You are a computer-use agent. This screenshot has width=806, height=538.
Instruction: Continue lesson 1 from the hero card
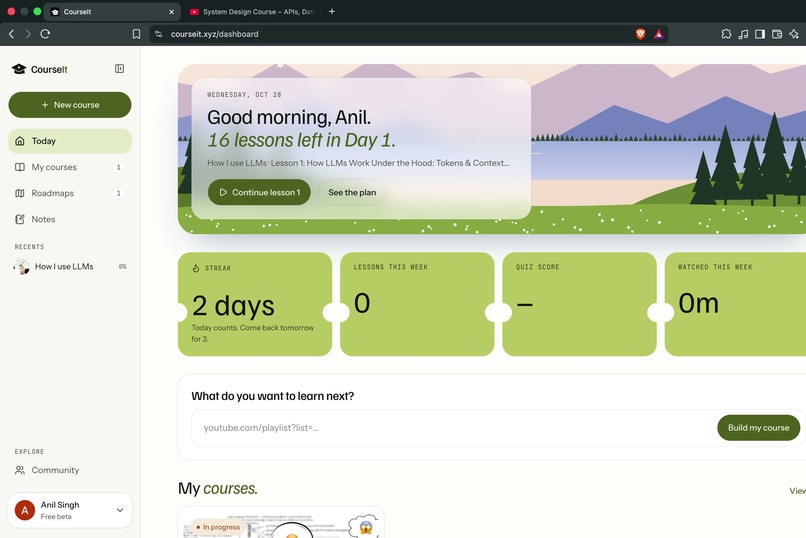coord(259,192)
